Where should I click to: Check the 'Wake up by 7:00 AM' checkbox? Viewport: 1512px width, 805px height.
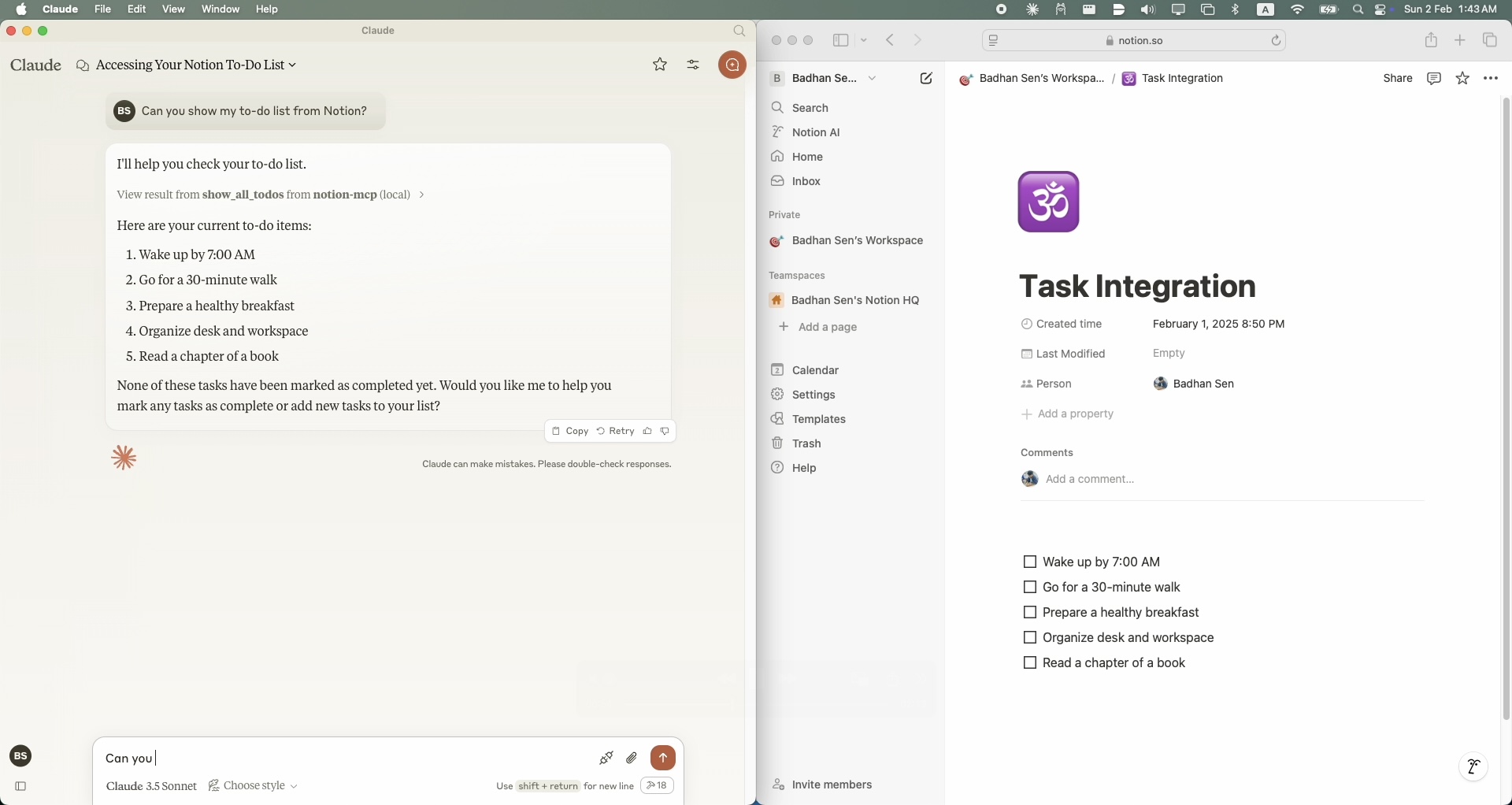1029,562
